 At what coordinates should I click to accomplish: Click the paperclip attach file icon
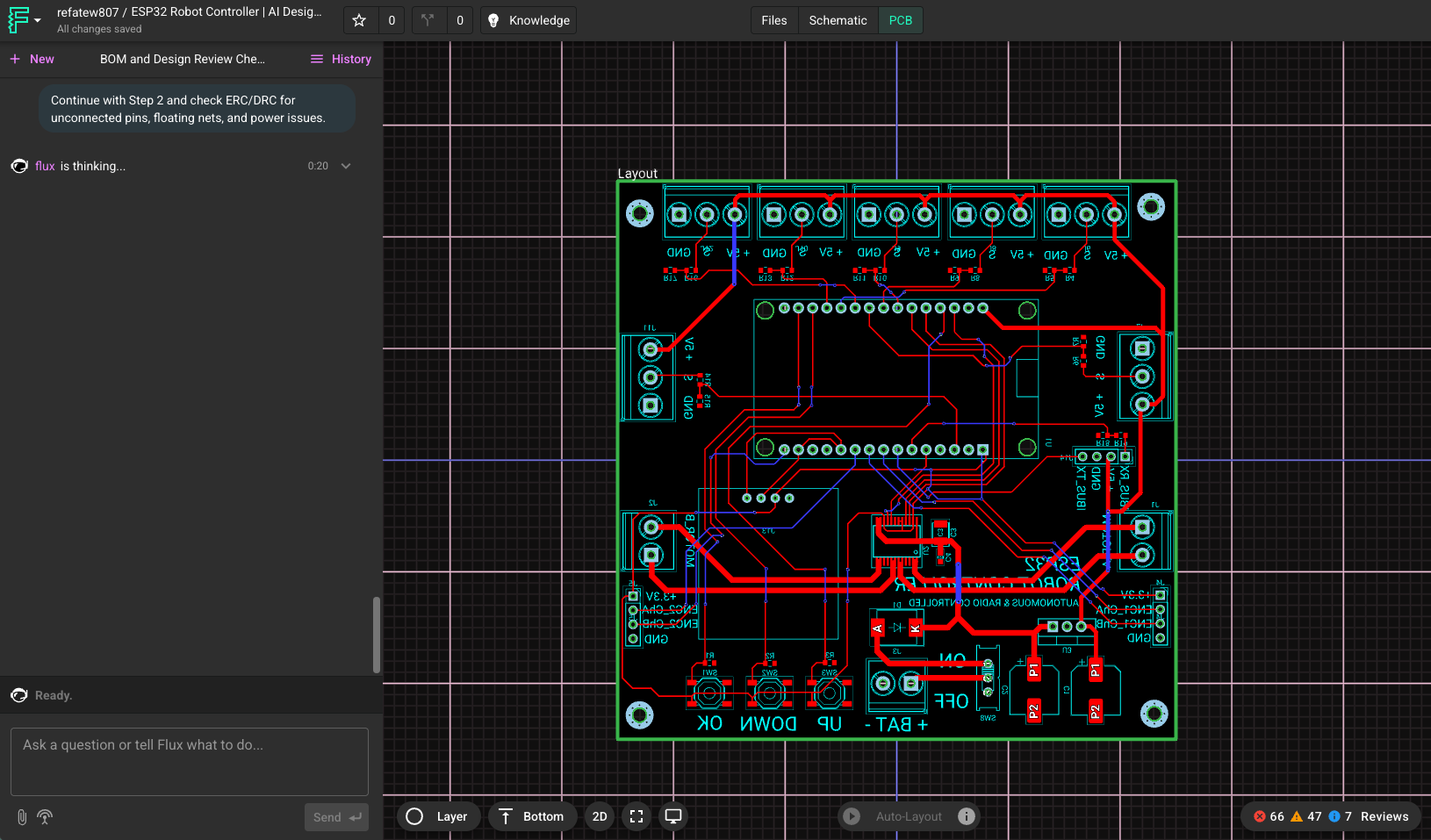(22, 817)
